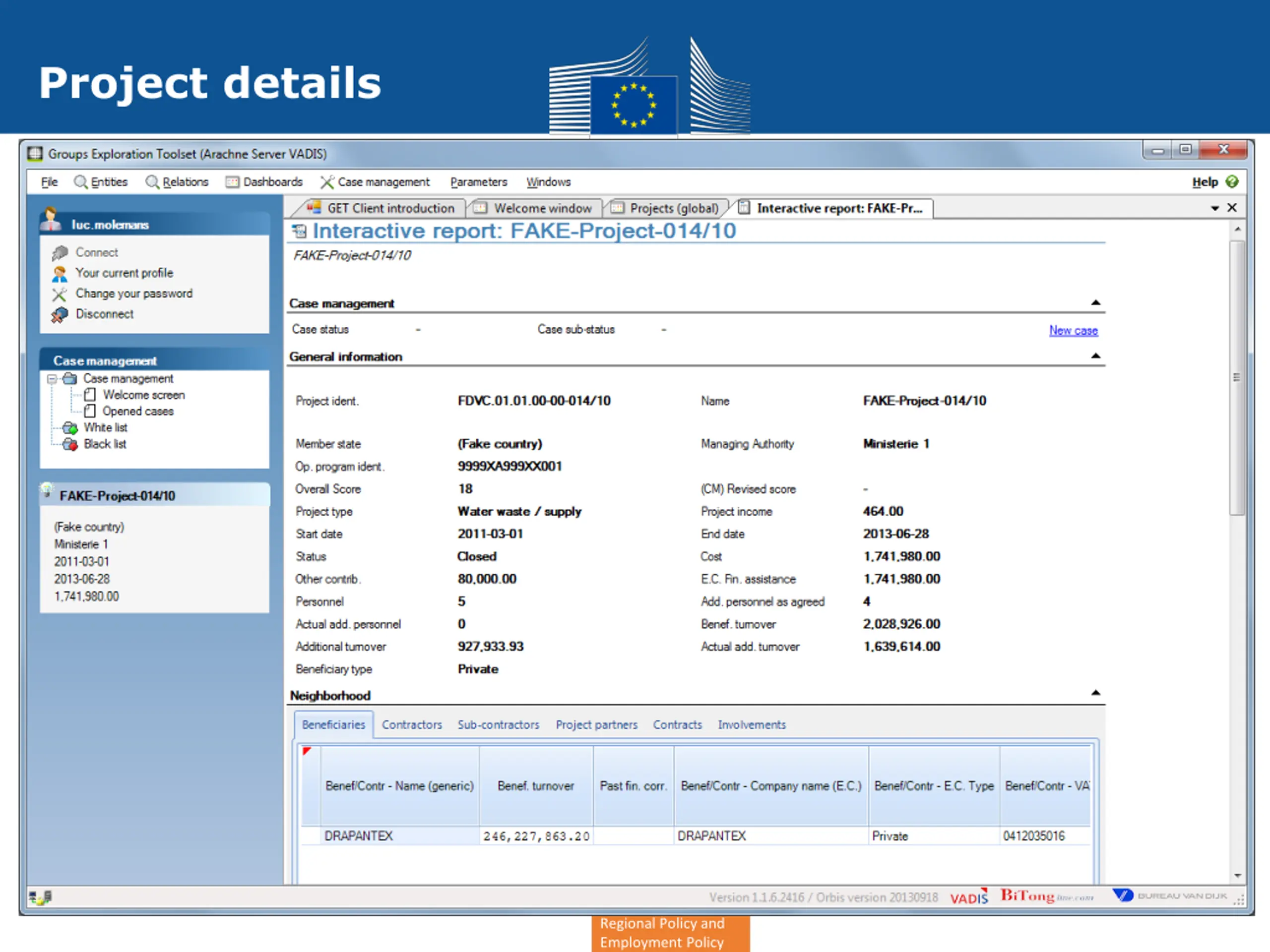Collapse the General information section
The height and width of the screenshot is (952, 1270).
coord(1095,356)
